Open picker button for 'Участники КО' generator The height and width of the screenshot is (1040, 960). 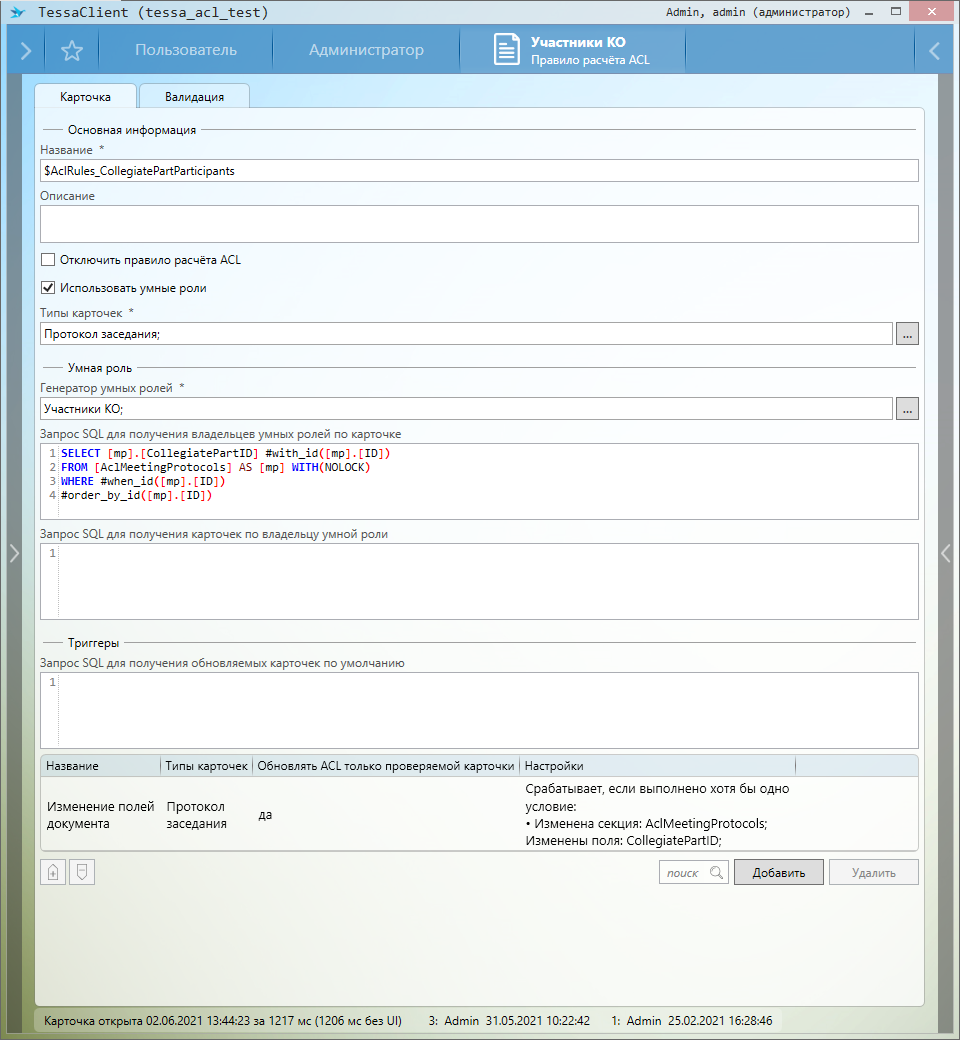click(x=907, y=408)
